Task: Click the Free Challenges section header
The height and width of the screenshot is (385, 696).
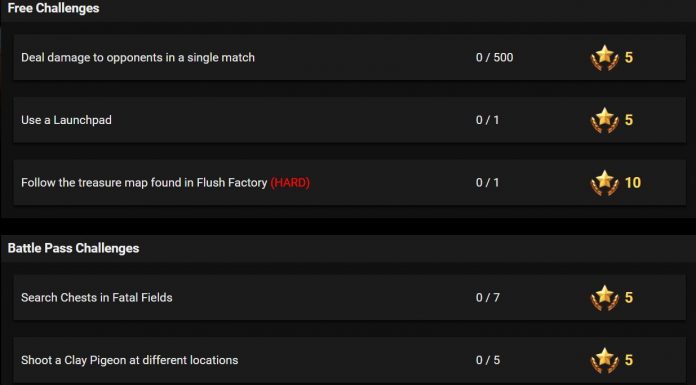Action: click(53, 8)
